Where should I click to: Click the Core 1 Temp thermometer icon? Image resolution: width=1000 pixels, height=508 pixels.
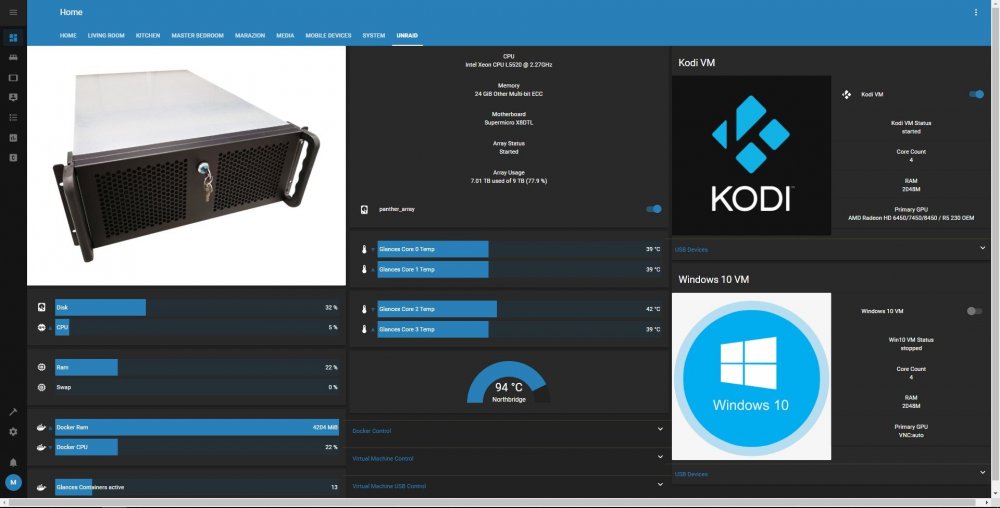pyautogui.click(x=364, y=269)
